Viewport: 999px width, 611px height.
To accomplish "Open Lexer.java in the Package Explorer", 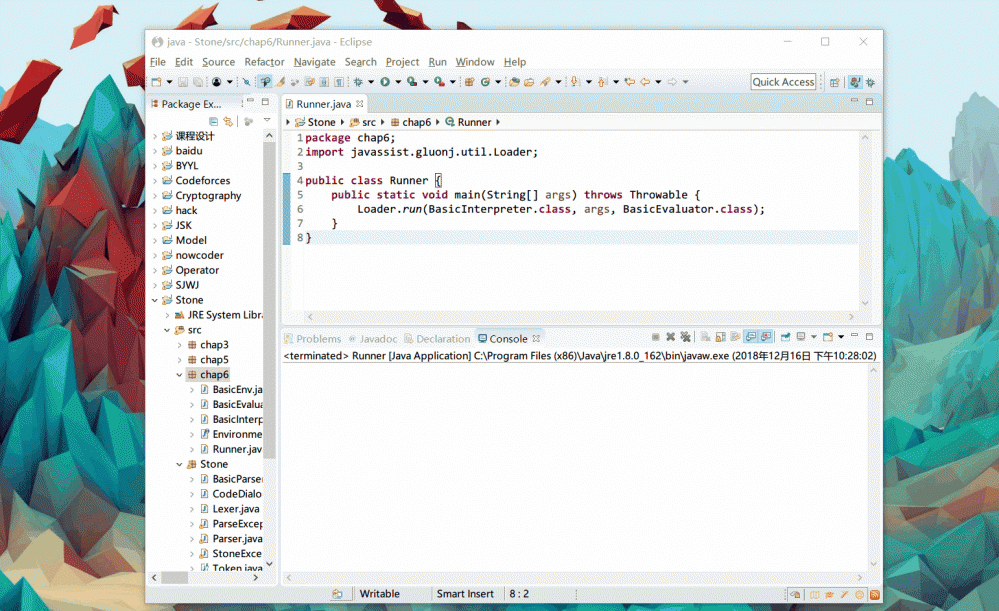I will [x=235, y=509].
